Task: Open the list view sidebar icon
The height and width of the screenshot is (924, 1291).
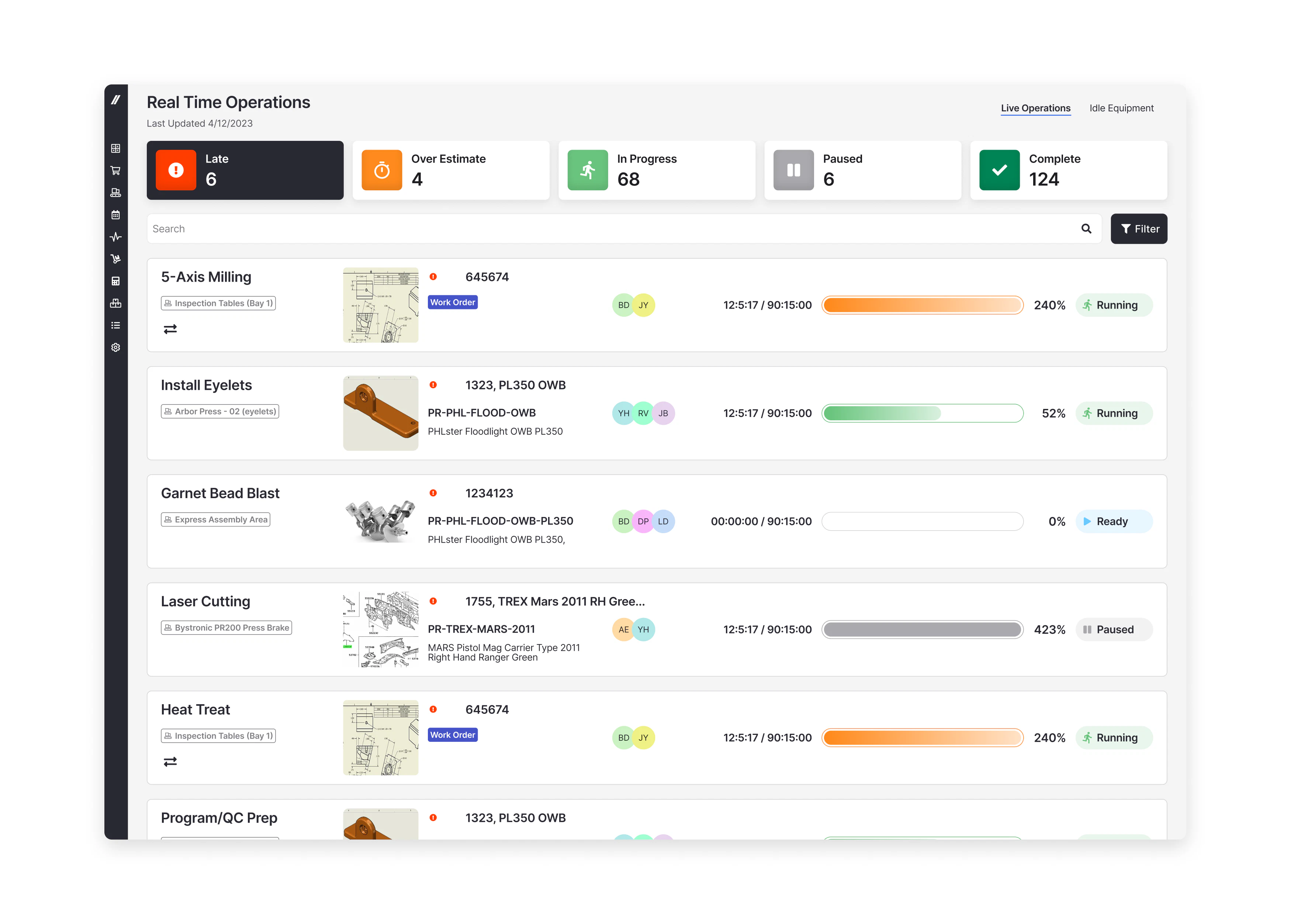Action: [x=116, y=325]
